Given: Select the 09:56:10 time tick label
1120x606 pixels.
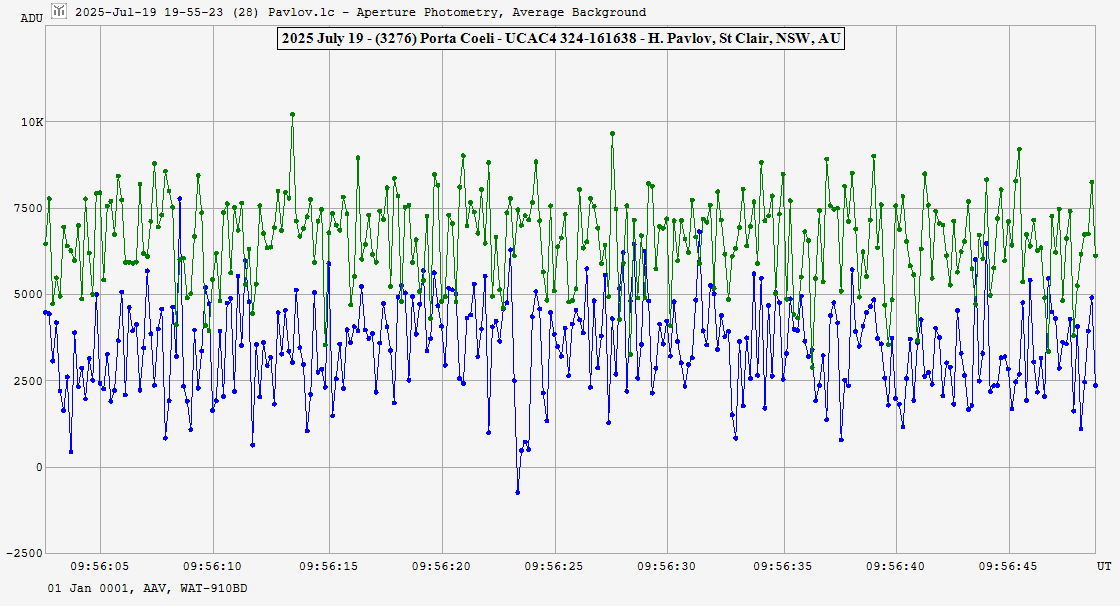Looking at the screenshot, I should click(x=215, y=566).
